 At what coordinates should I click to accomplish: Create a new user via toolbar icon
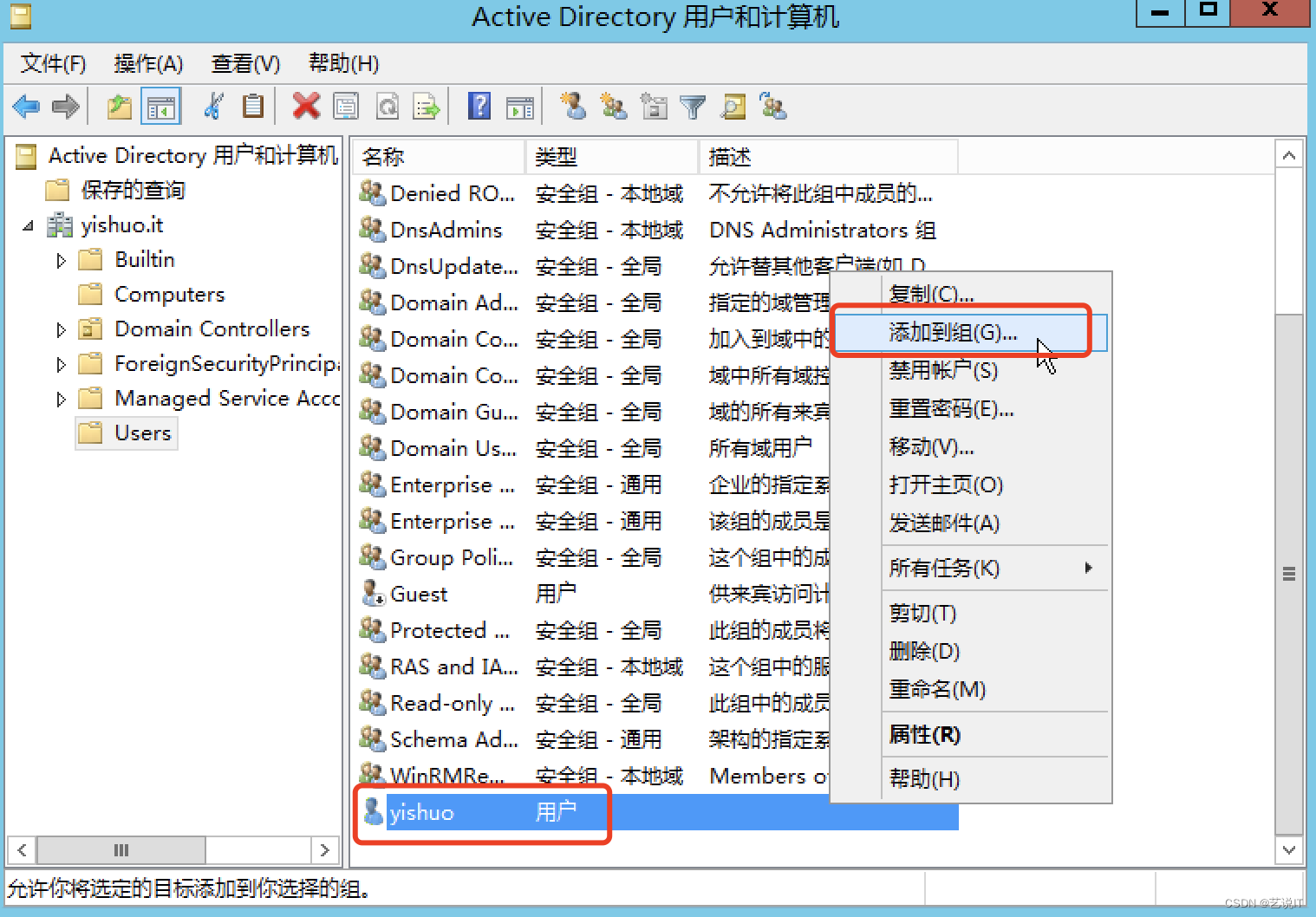[x=573, y=106]
